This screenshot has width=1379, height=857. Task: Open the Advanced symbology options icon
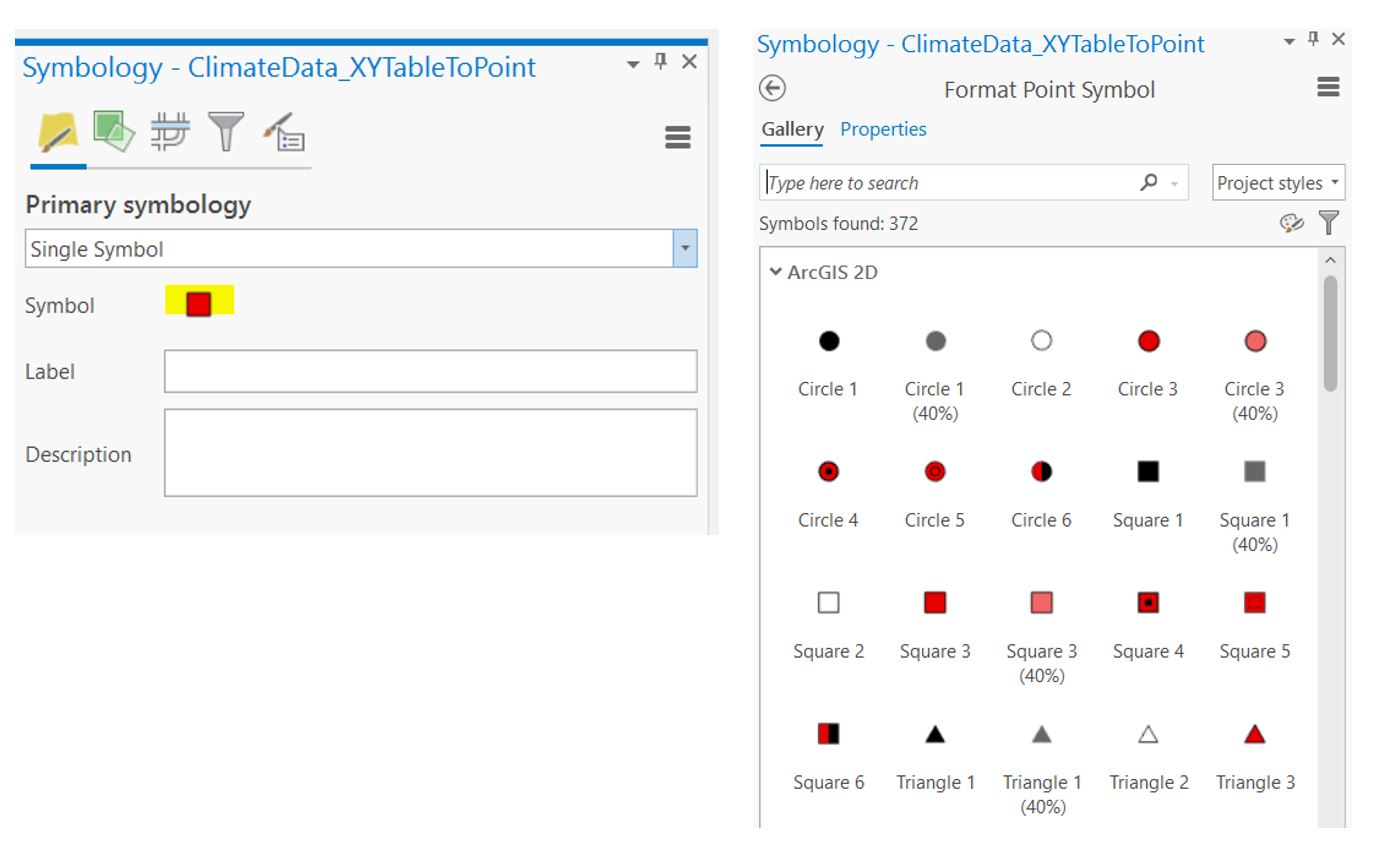284,132
